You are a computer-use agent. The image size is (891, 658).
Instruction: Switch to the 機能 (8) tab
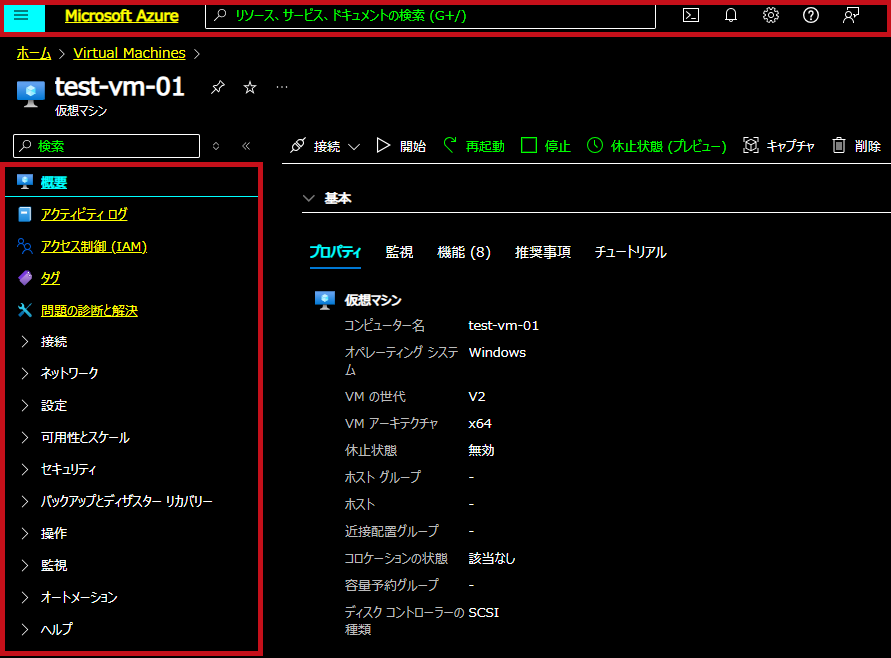click(464, 252)
